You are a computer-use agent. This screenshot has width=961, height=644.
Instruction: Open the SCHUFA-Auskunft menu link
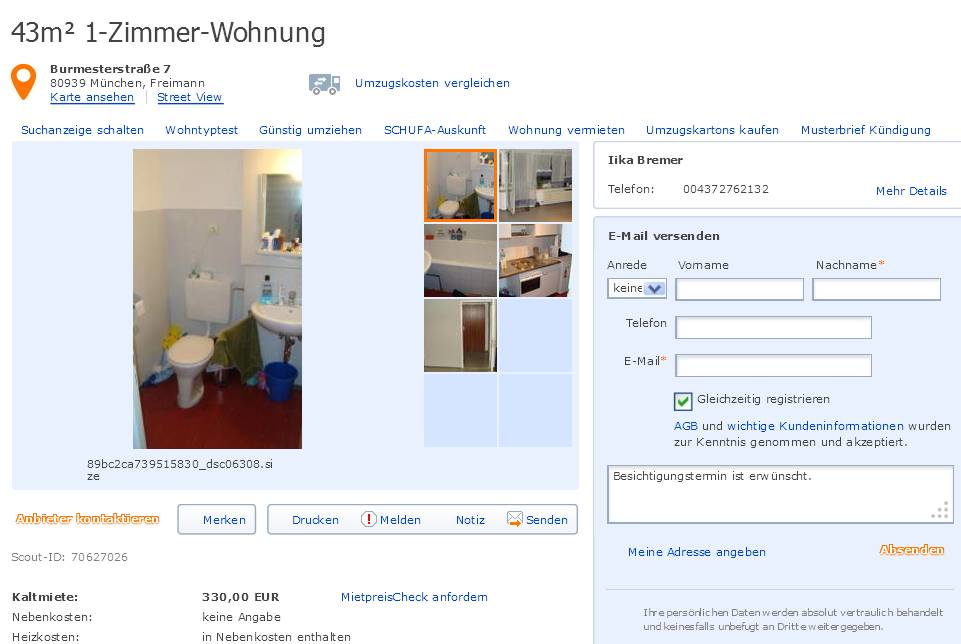[x=435, y=130]
